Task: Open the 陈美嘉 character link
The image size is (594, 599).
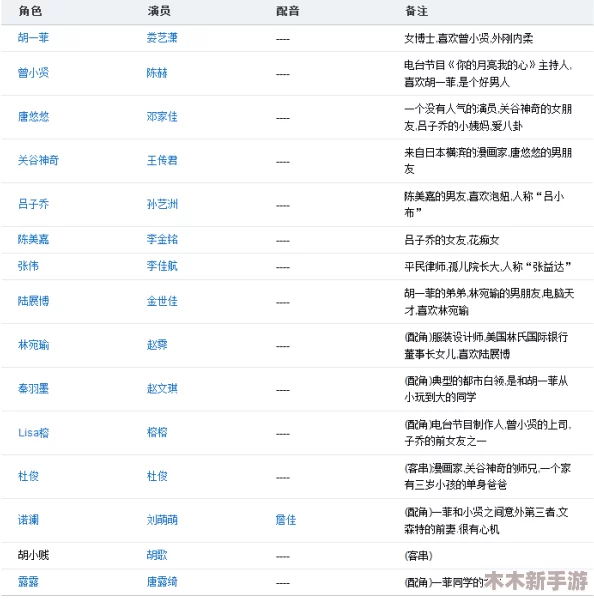Action: click(x=33, y=240)
